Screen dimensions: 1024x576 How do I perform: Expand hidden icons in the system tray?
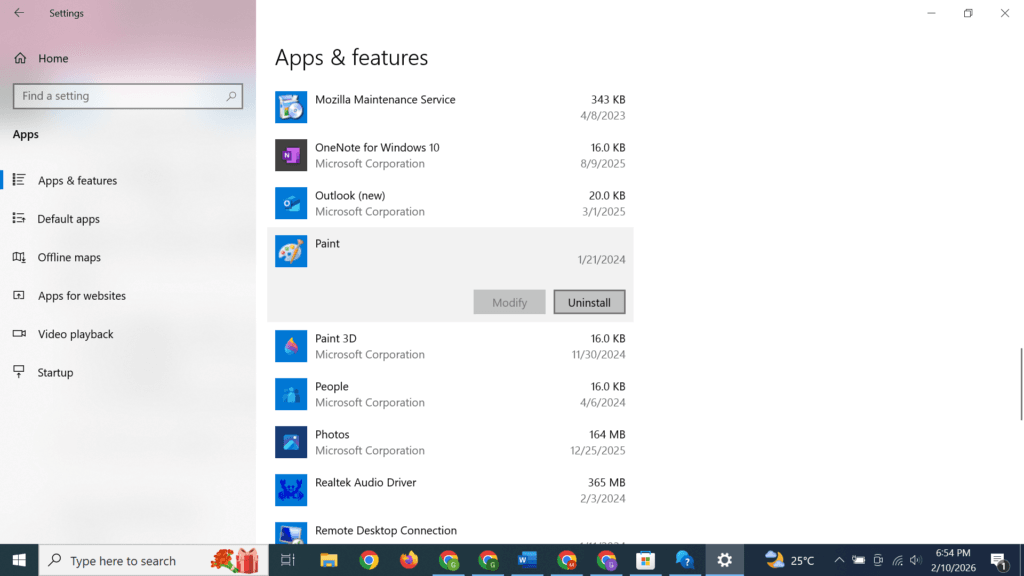click(x=838, y=560)
